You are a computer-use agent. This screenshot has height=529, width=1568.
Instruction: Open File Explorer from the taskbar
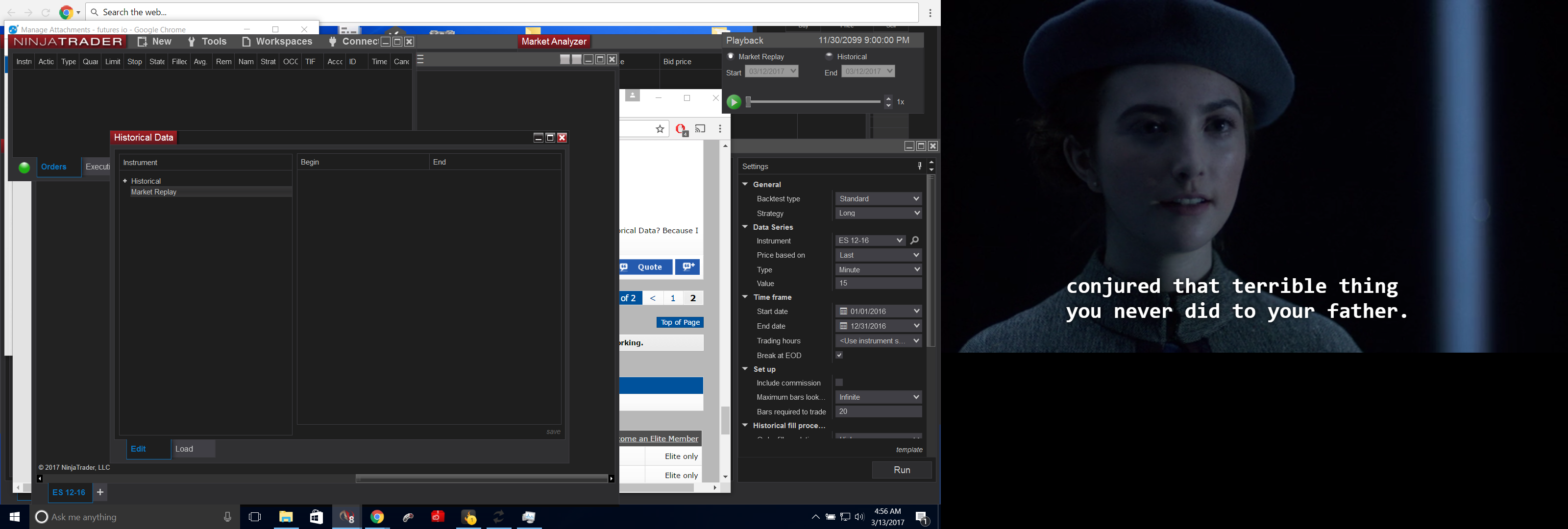click(286, 517)
